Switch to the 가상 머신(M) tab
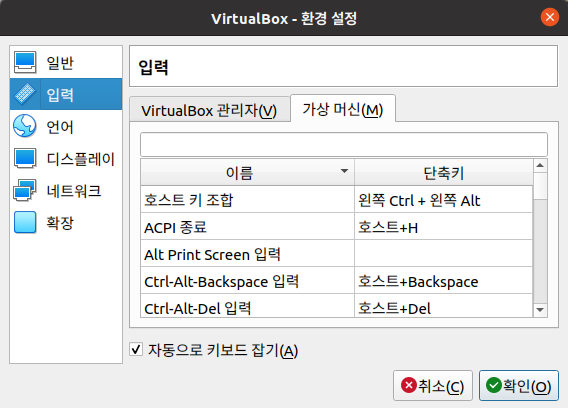 (343, 109)
